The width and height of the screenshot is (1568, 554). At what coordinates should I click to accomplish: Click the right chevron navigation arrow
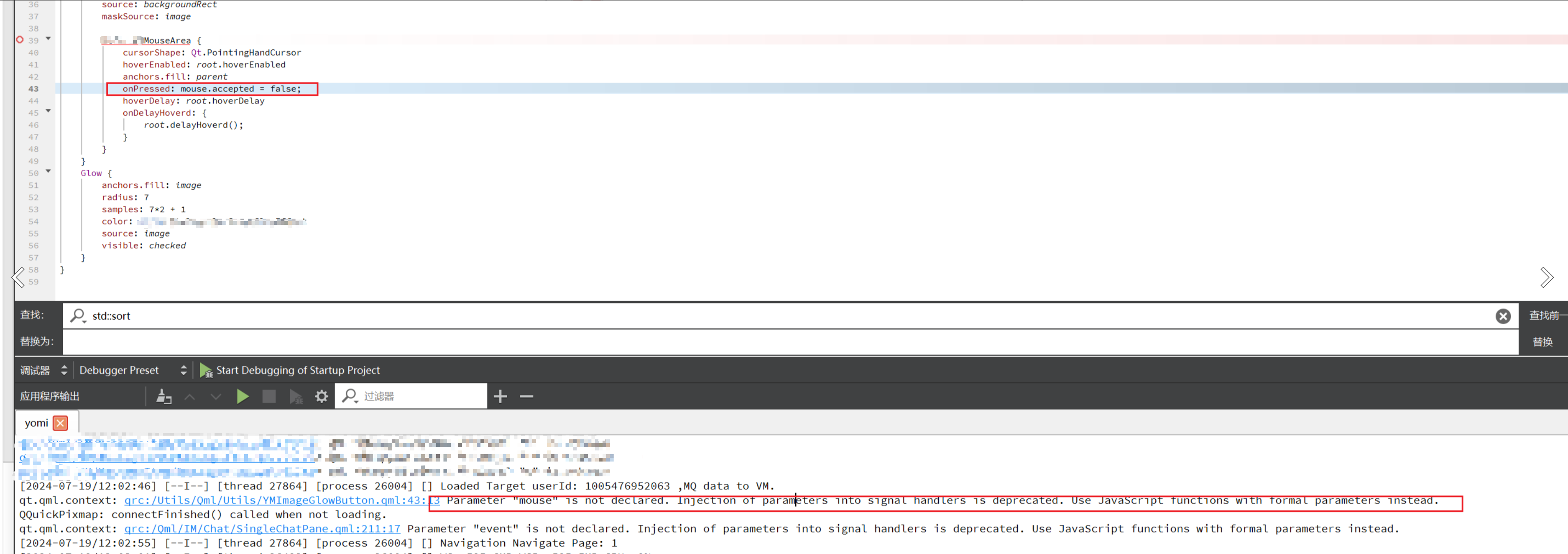point(1547,277)
